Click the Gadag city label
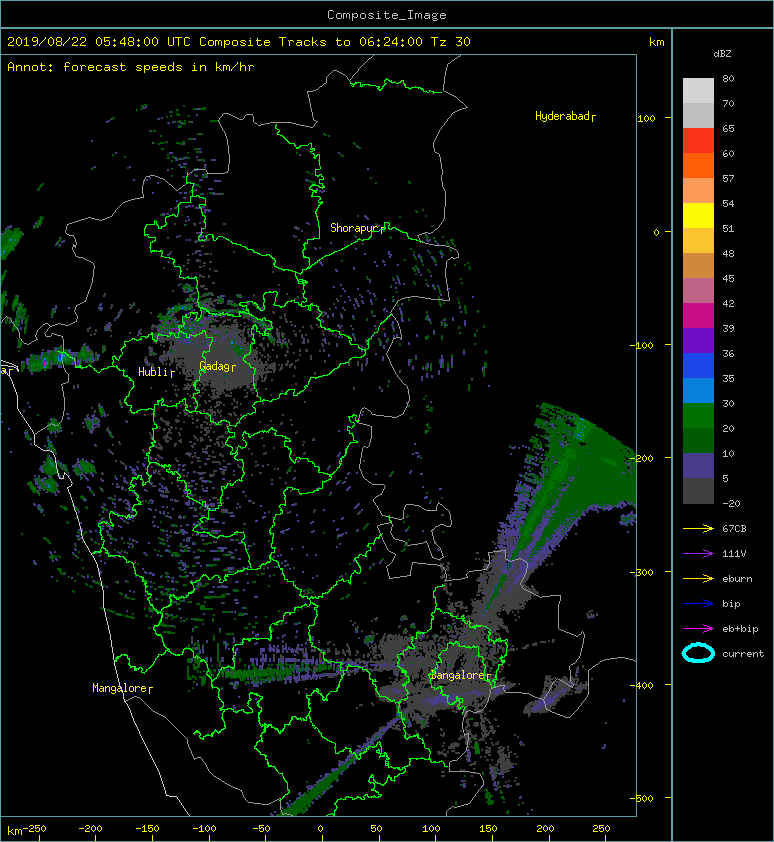This screenshot has width=774, height=842. tap(217, 366)
